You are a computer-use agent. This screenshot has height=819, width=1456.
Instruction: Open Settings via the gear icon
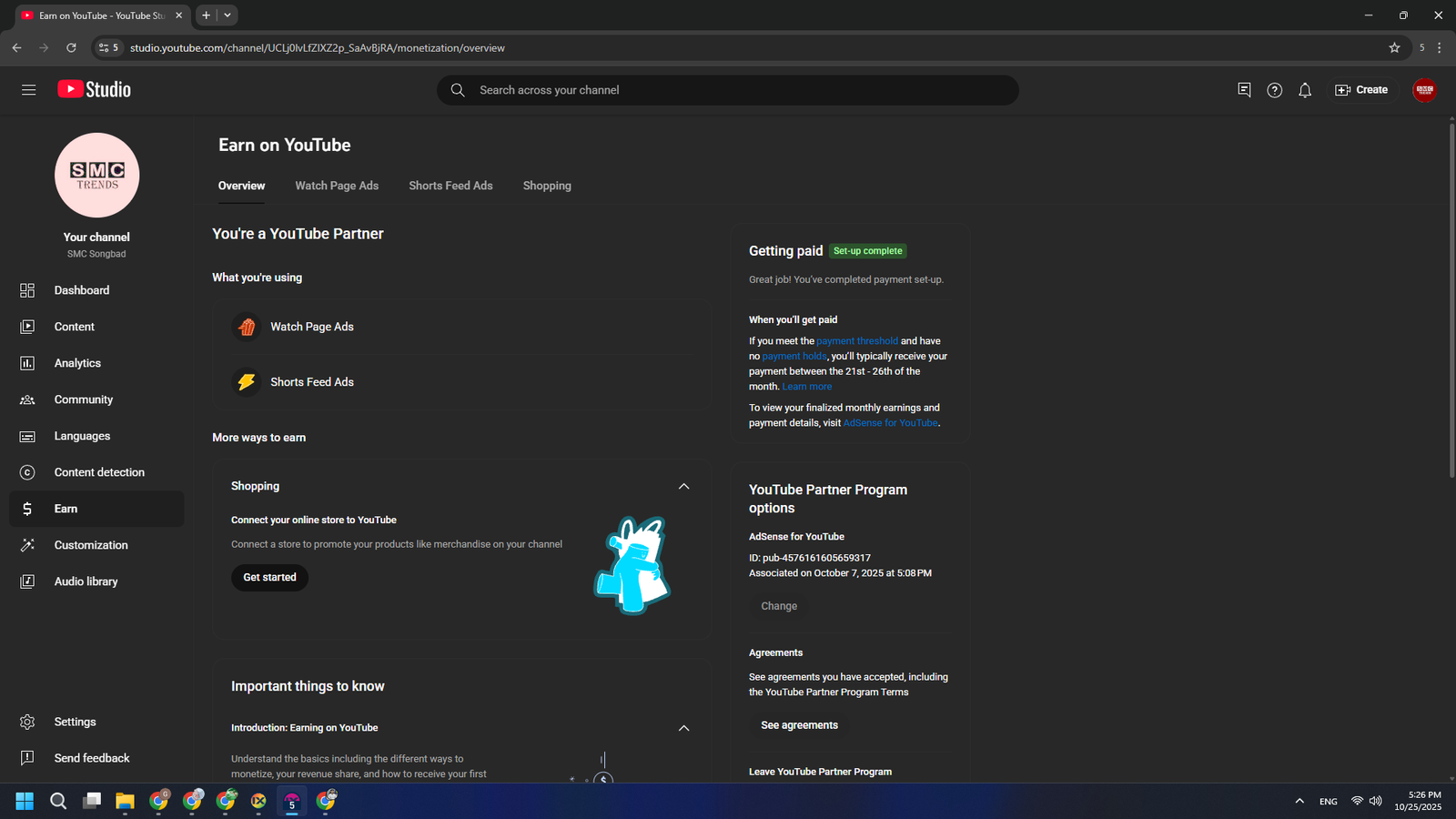click(27, 722)
